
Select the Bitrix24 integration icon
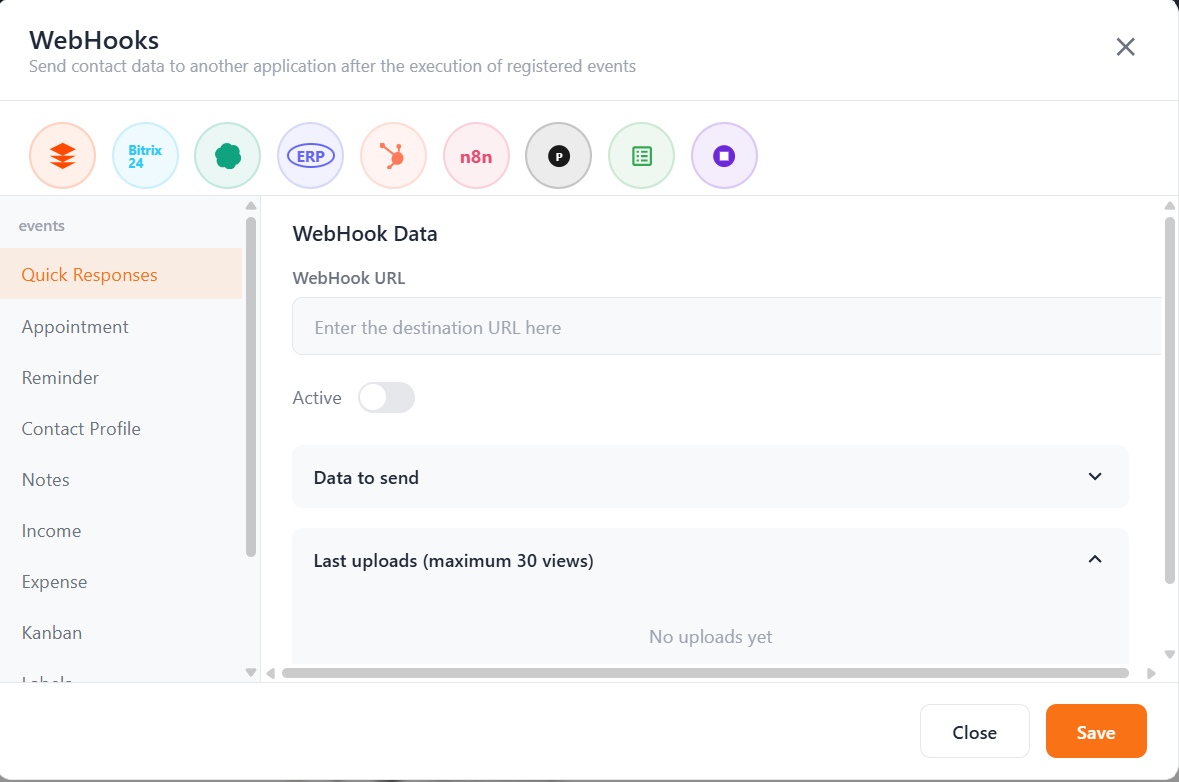pyautogui.click(x=145, y=155)
